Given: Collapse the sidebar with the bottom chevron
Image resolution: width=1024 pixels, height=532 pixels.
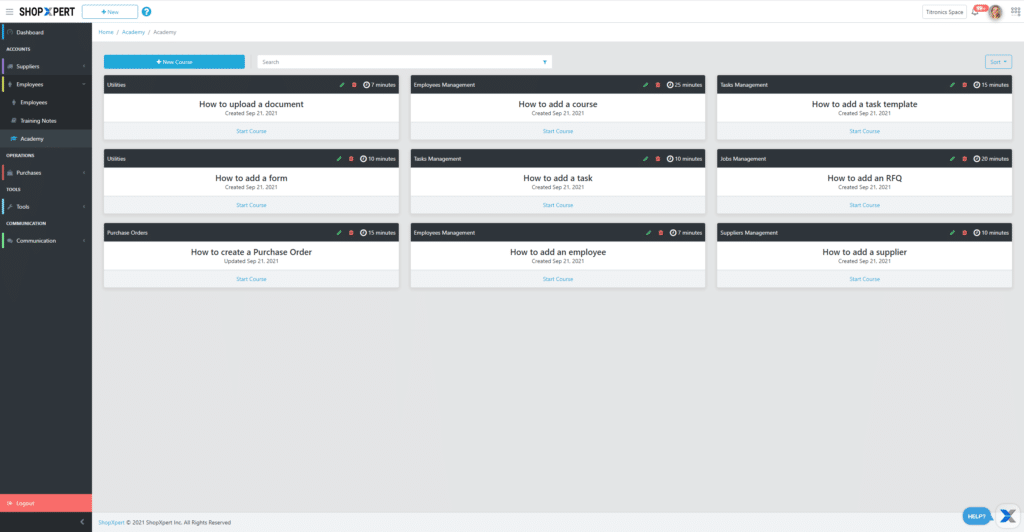Looking at the screenshot, I should click(81, 522).
